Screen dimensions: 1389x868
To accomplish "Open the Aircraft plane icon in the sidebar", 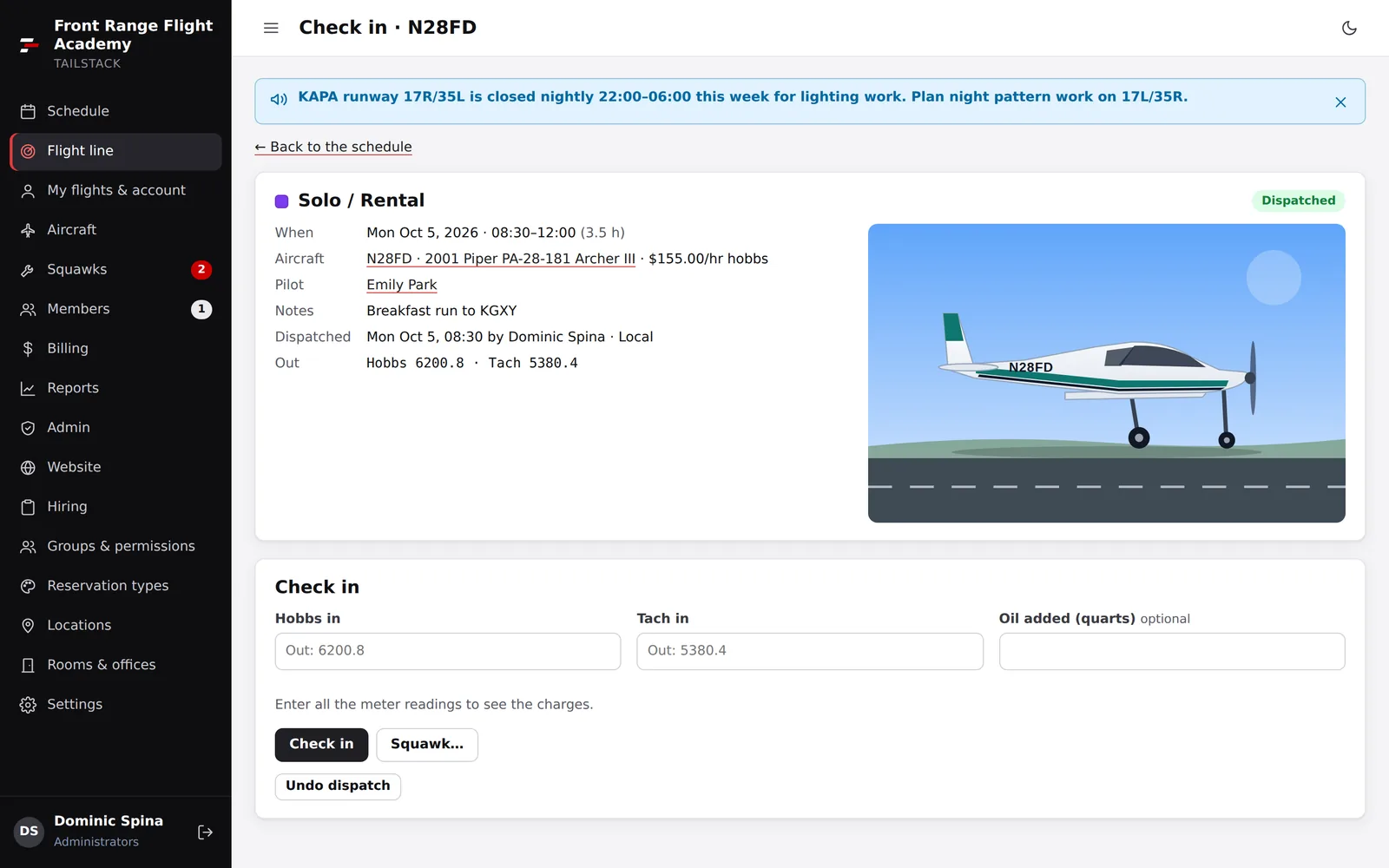I will click(28, 230).
